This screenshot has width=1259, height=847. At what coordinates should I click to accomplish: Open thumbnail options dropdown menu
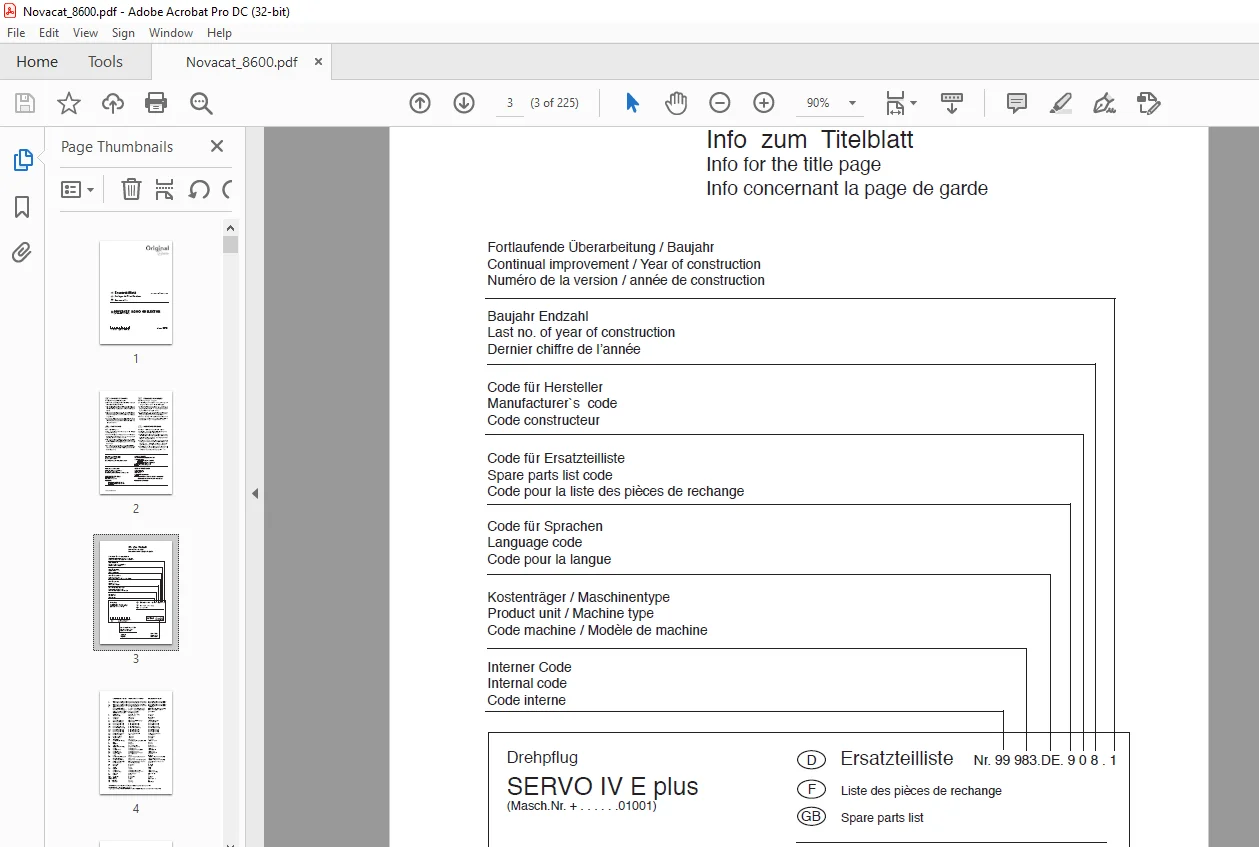[77, 189]
